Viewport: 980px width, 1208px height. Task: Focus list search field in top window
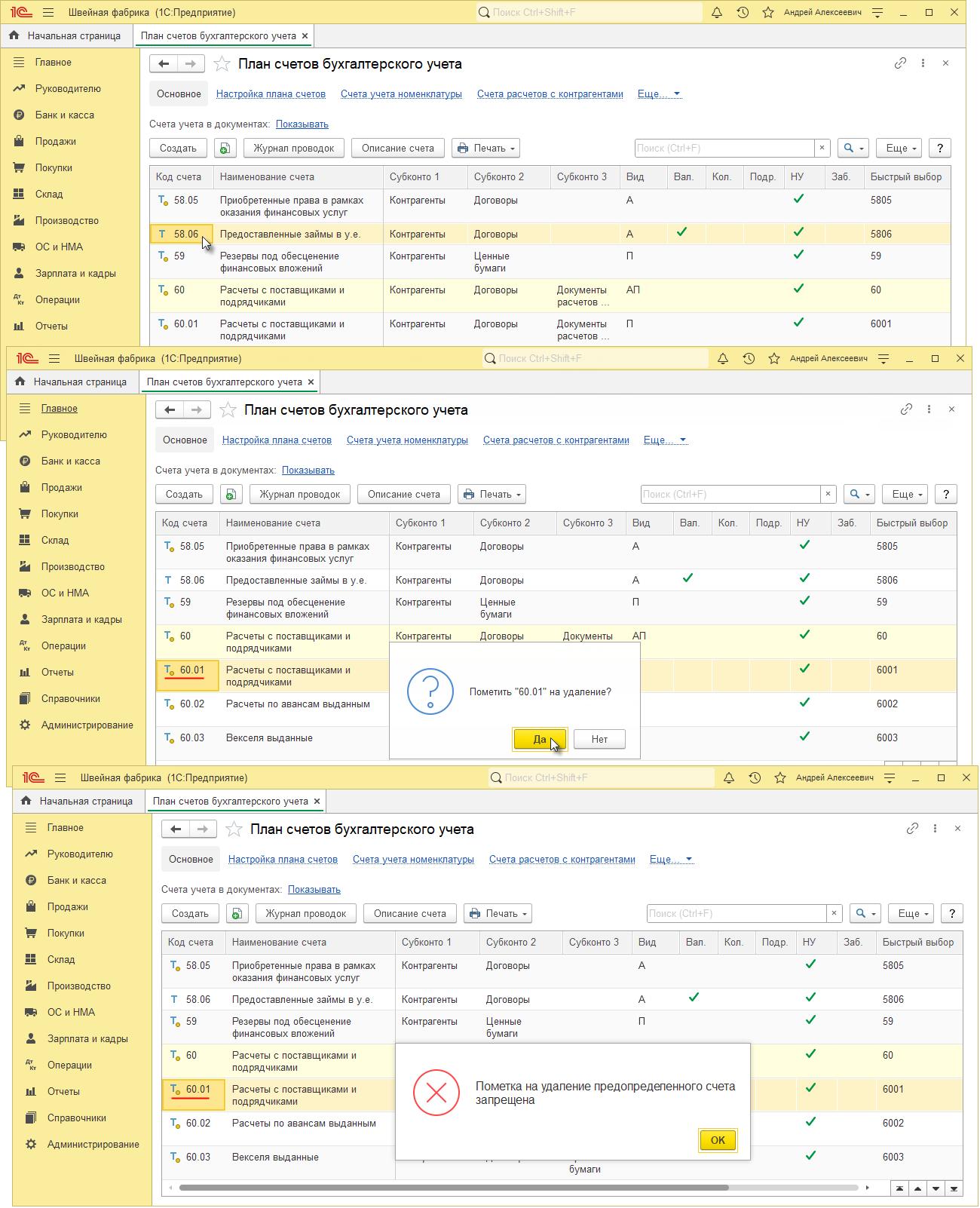pyautogui.click(x=724, y=148)
